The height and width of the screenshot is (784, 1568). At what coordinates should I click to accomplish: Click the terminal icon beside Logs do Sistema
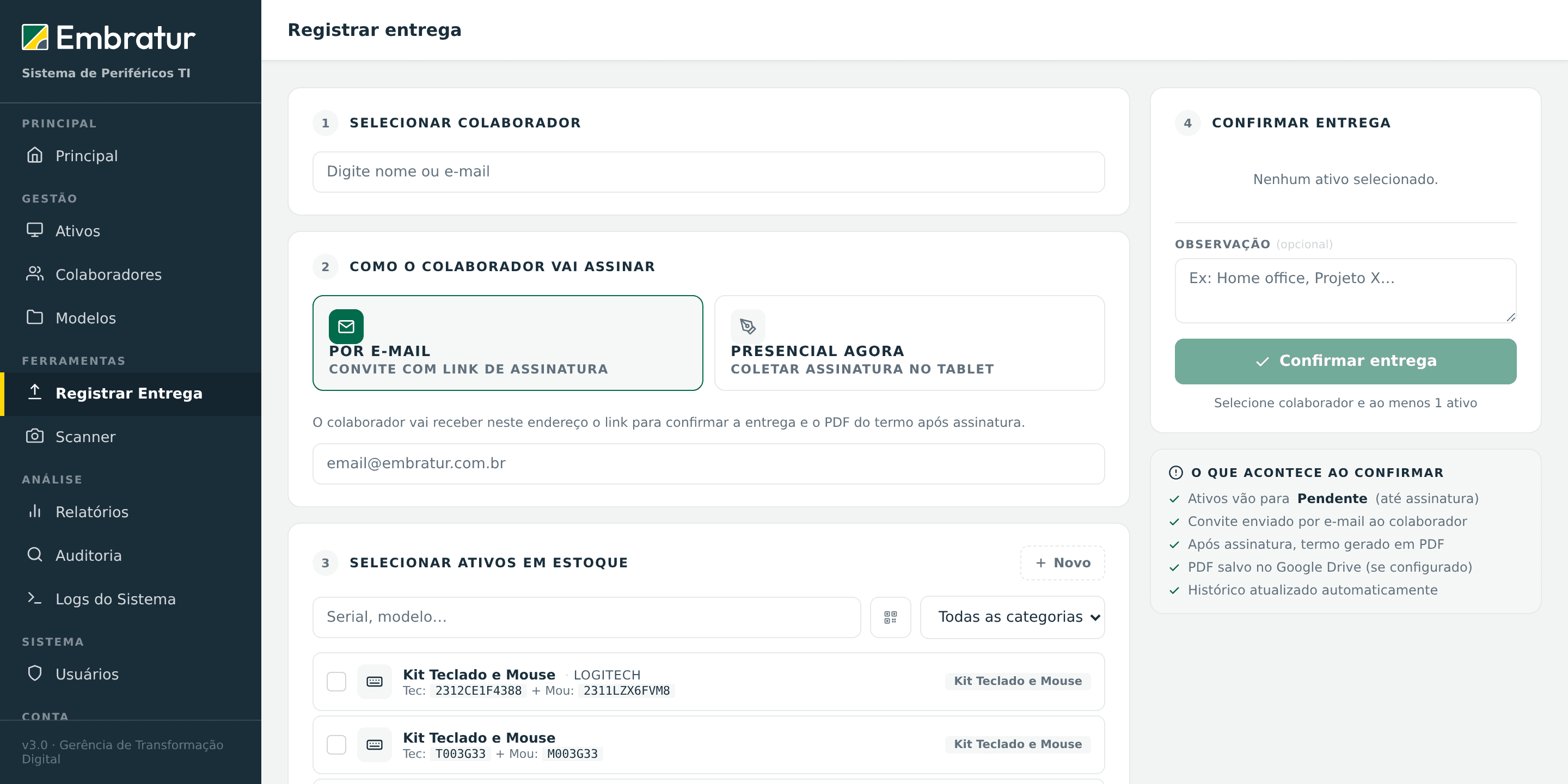click(35, 598)
